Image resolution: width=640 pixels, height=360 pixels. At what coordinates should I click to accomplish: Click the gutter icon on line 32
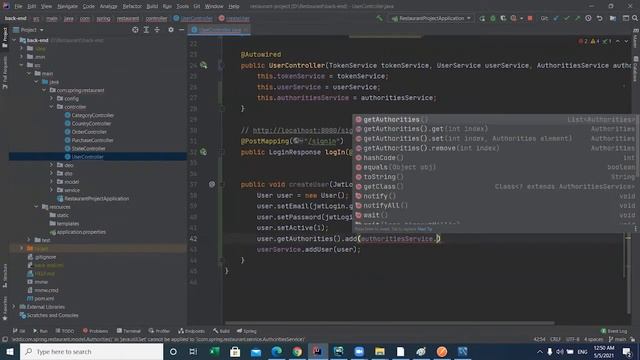[203, 152]
